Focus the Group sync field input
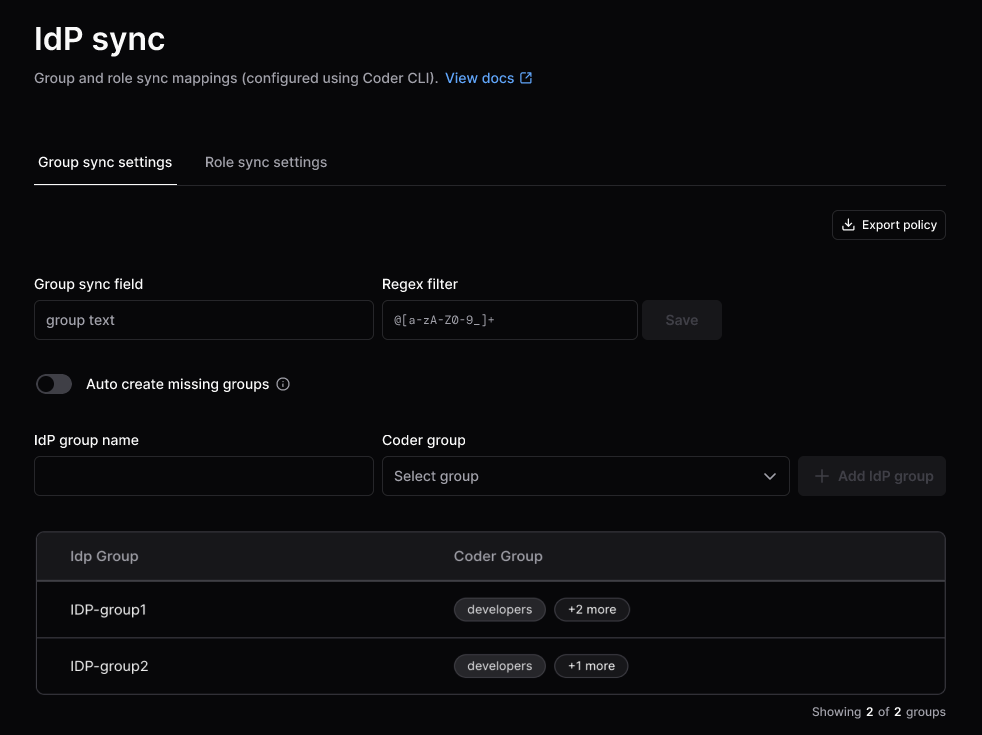 204,320
